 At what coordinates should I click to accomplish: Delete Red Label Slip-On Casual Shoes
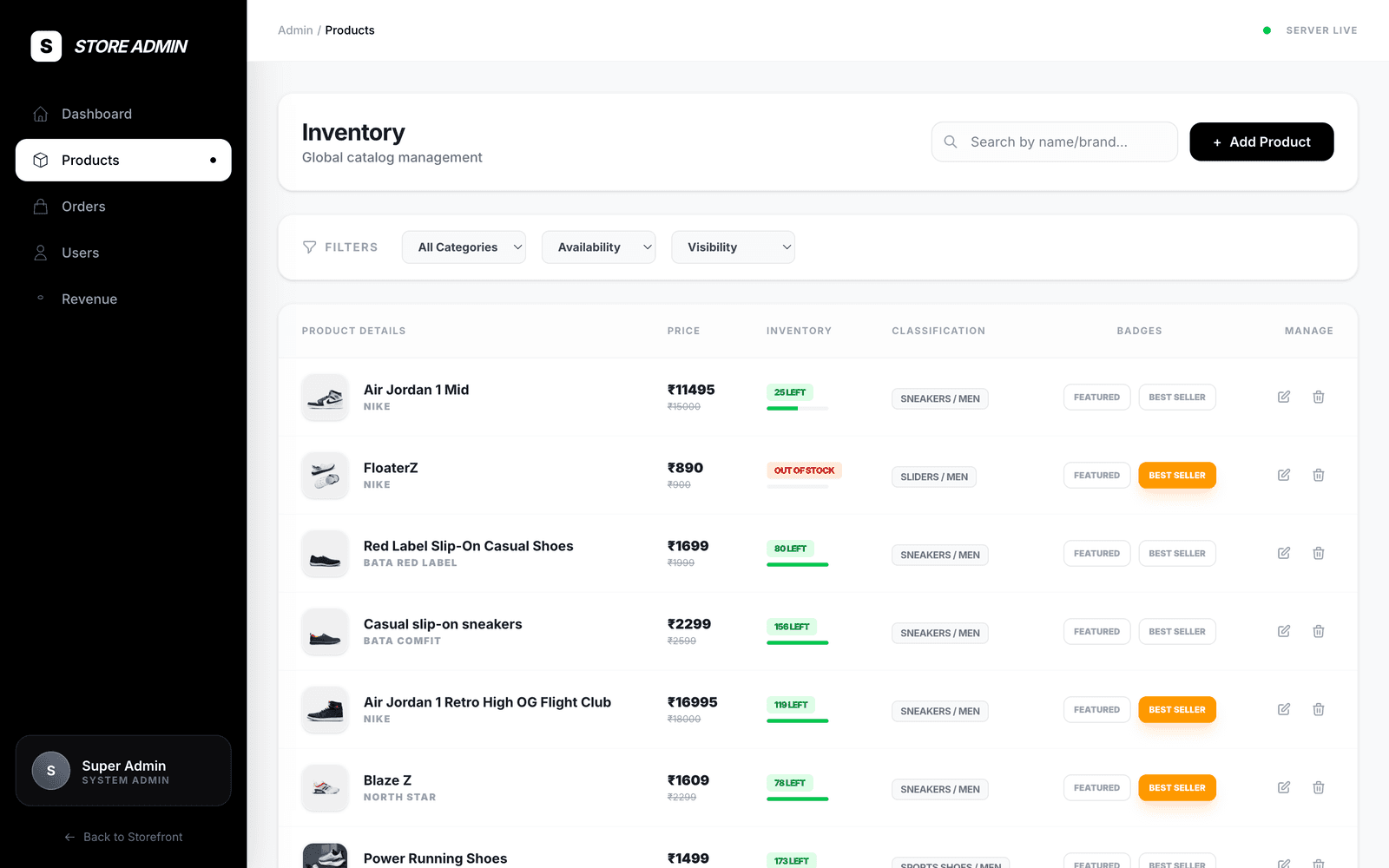point(1319,553)
